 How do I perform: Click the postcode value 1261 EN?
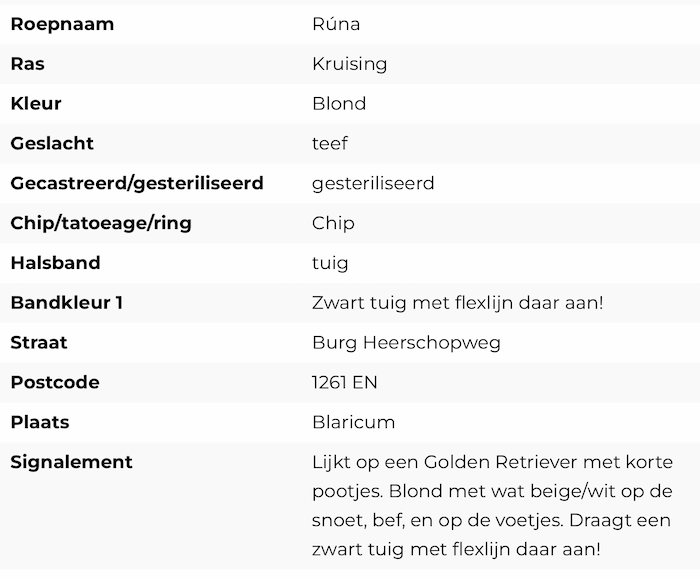click(x=345, y=382)
